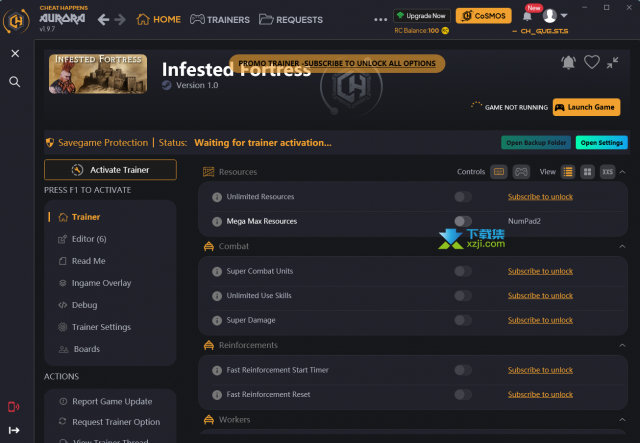Toggle Unlimited Use Skills switch

463,296
